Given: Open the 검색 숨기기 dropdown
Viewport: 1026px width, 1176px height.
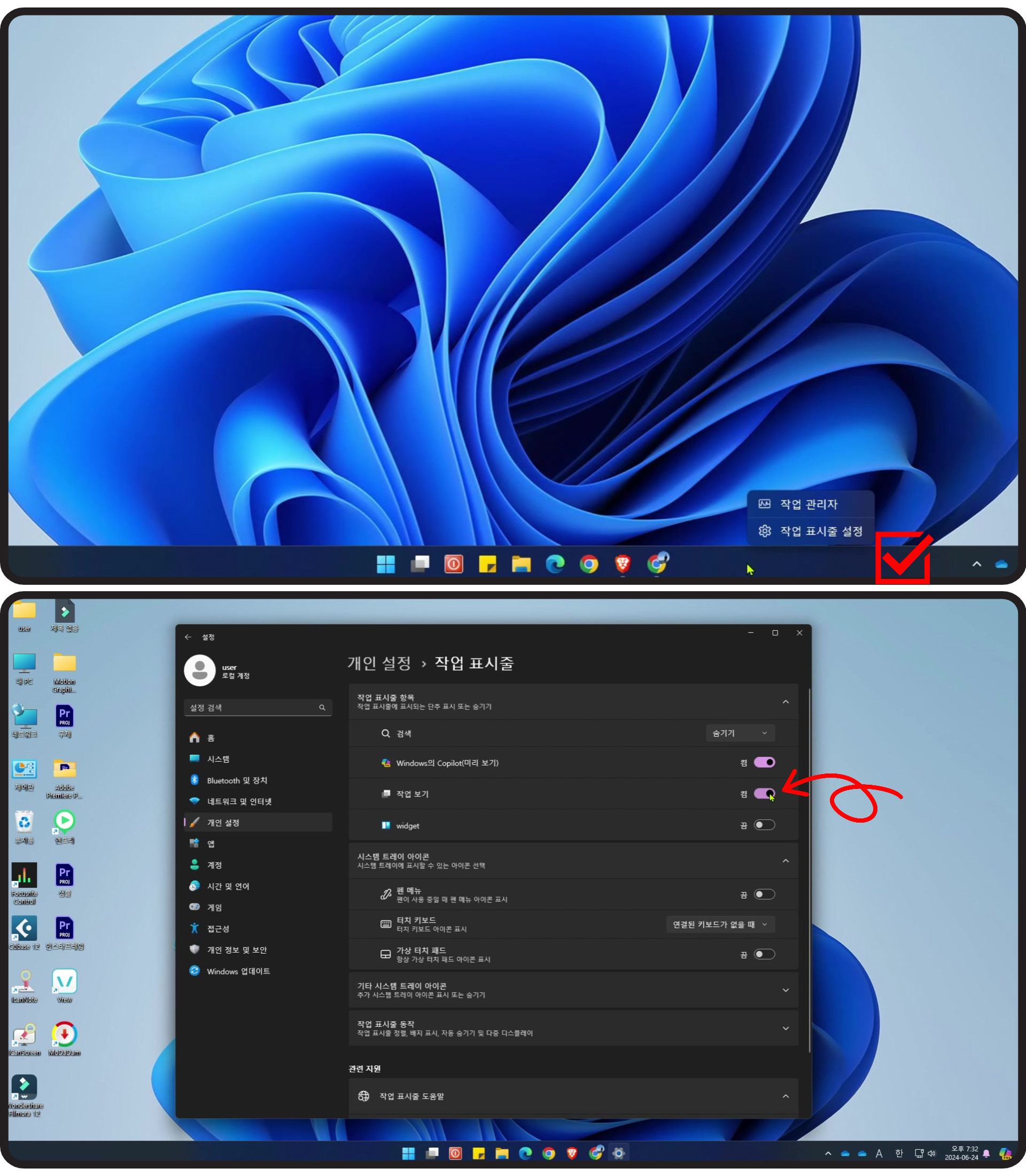Looking at the screenshot, I should [740, 733].
